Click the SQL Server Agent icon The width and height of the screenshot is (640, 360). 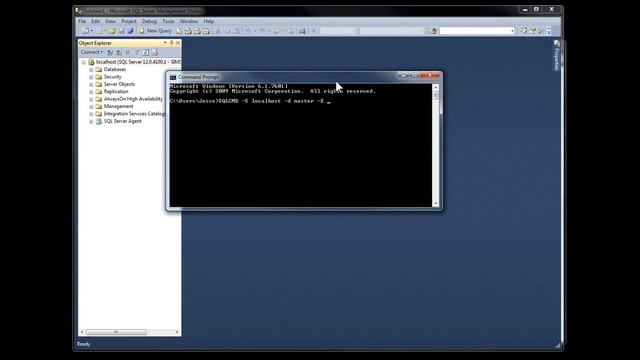[98, 121]
